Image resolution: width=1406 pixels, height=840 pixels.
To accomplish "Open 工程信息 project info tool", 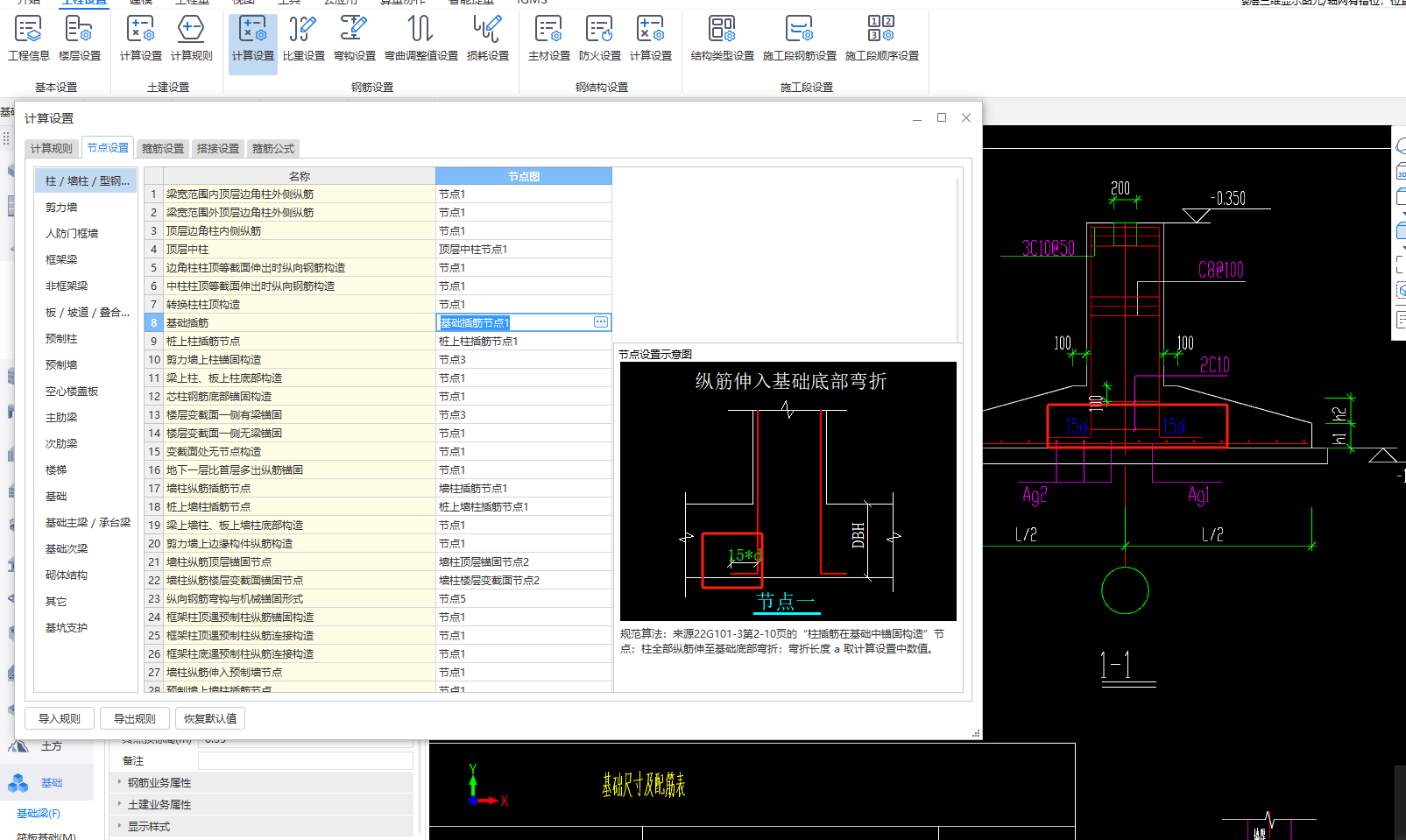I will pyautogui.click(x=29, y=39).
